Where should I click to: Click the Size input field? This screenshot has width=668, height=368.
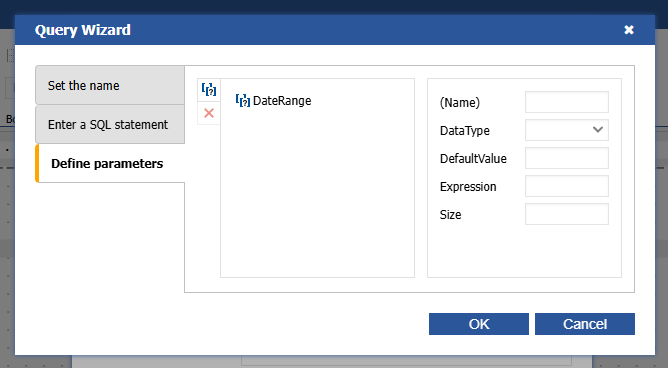pyautogui.click(x=567, y=214)
